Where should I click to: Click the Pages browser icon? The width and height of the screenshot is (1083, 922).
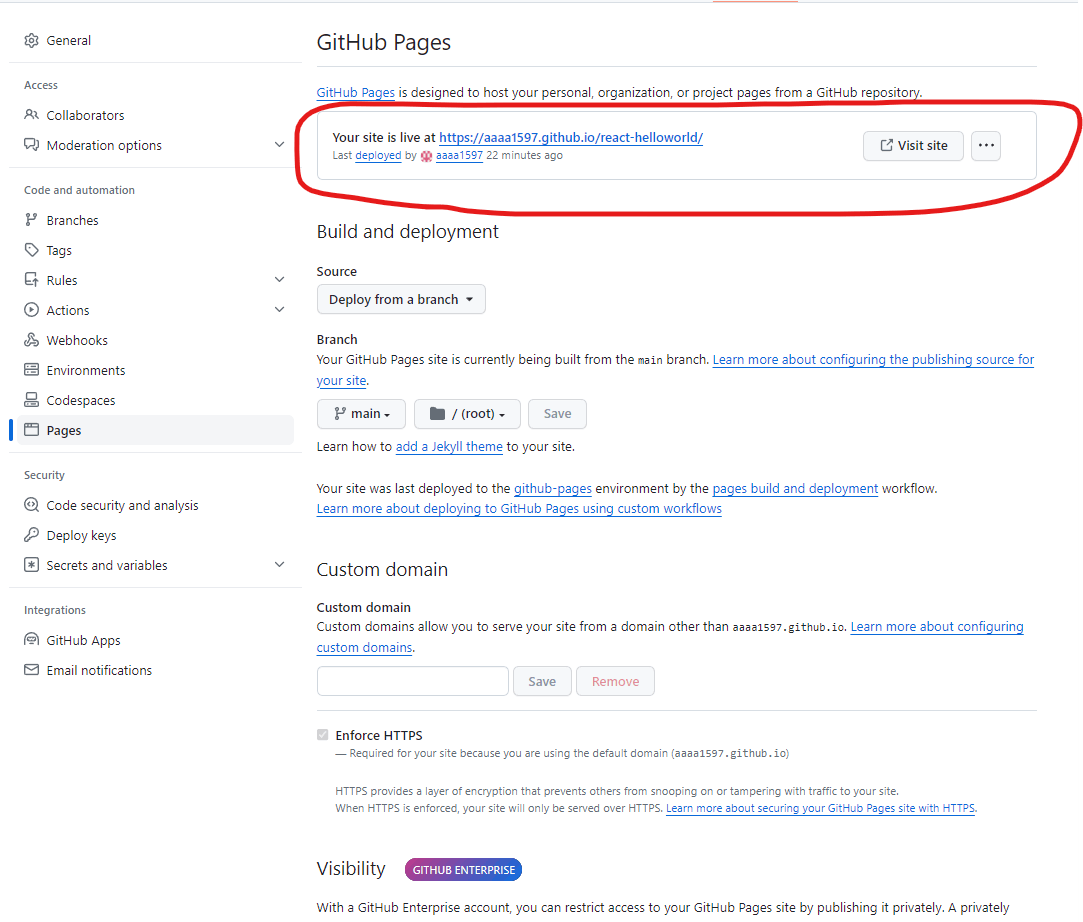click(x=31, y=430)
